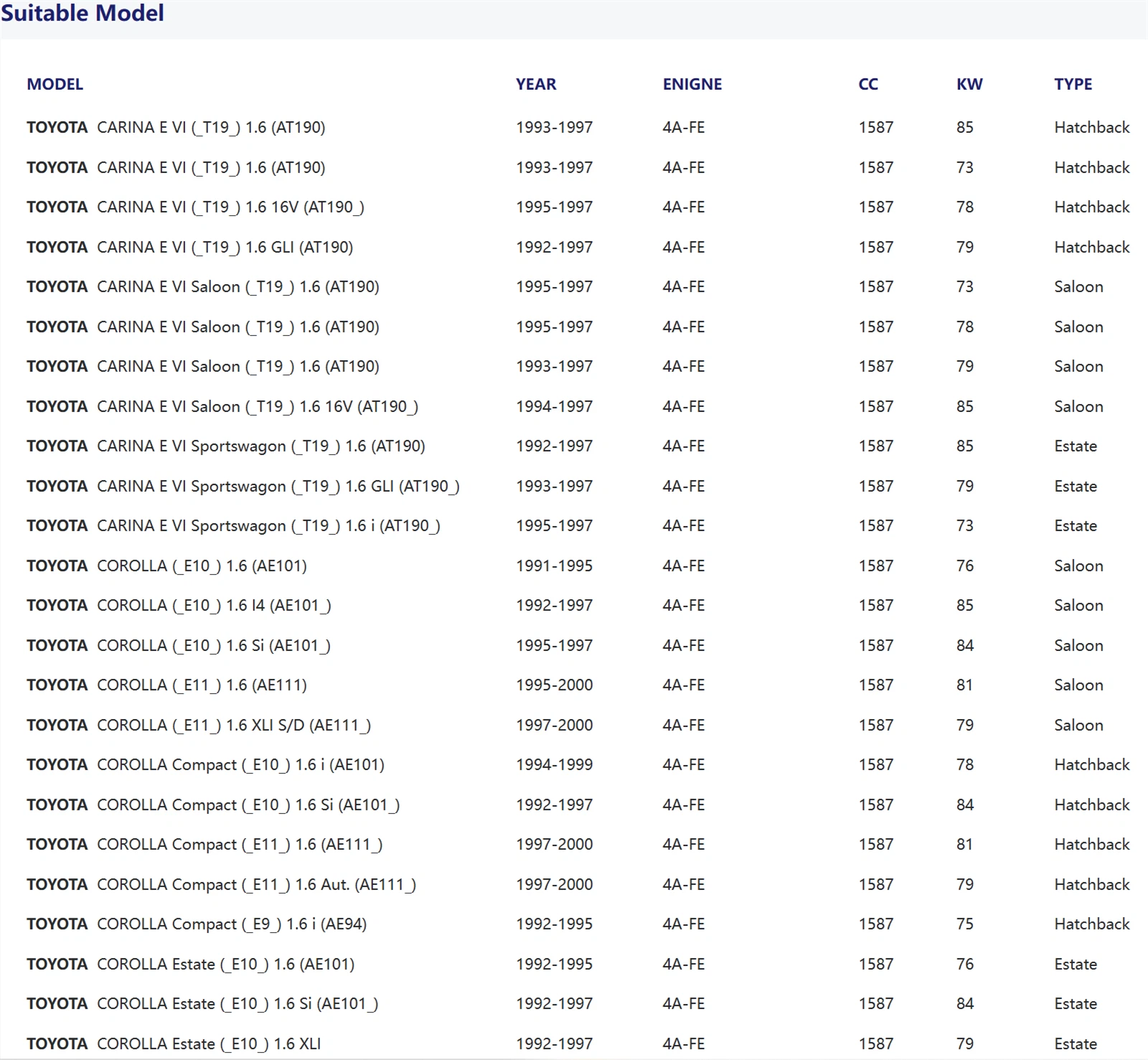1148x1060 pixels.
Task: Click KW value 76 in COROLLA E10 AE101 saloon row
Action: (x=965, y=566)
